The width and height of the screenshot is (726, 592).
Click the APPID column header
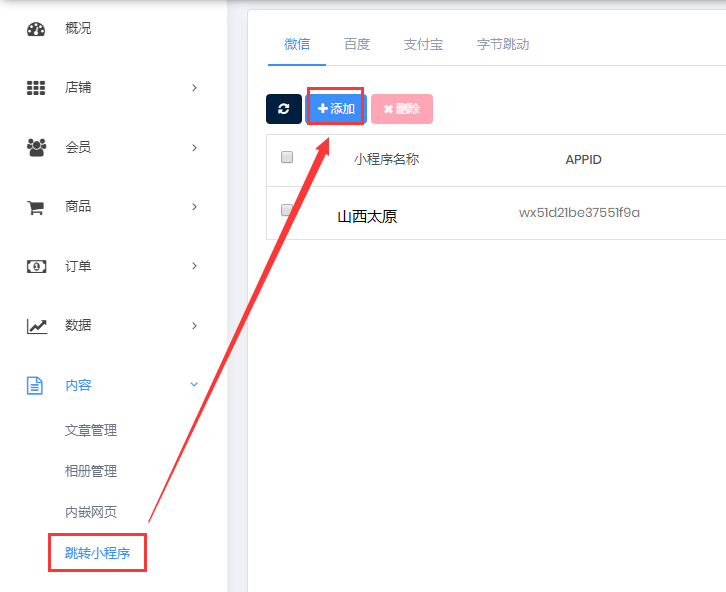tap(583, 160)
